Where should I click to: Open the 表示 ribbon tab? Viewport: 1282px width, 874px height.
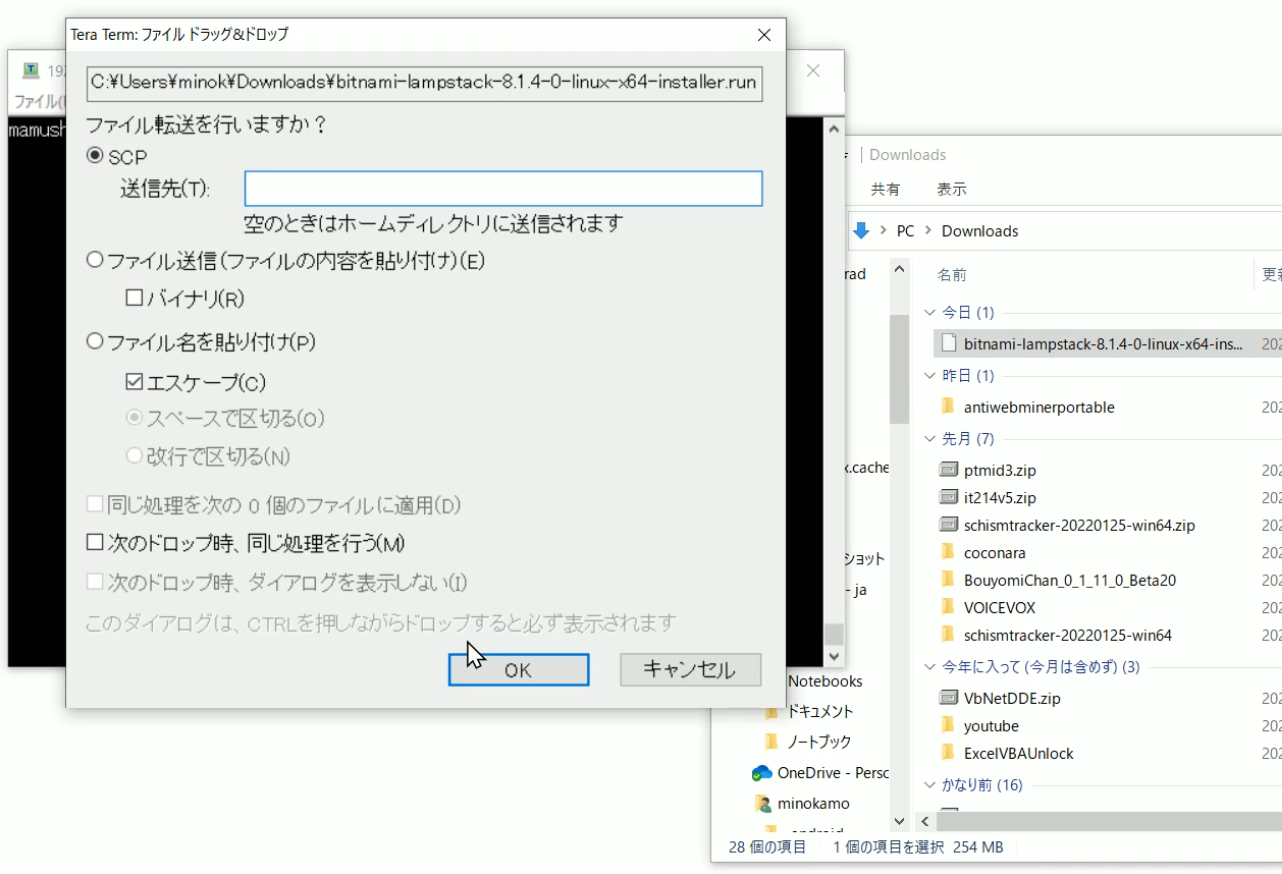click(951, 189)
